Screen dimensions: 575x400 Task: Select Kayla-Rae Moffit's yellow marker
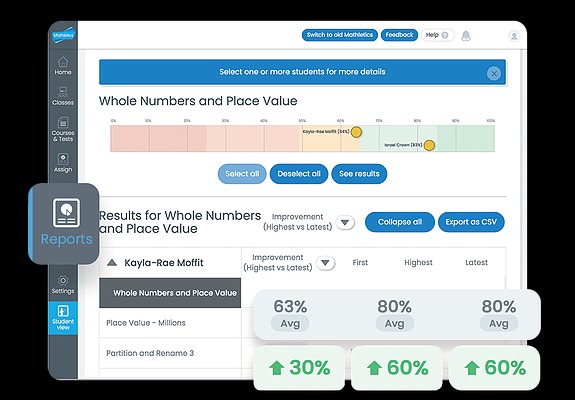click(356, 132)
